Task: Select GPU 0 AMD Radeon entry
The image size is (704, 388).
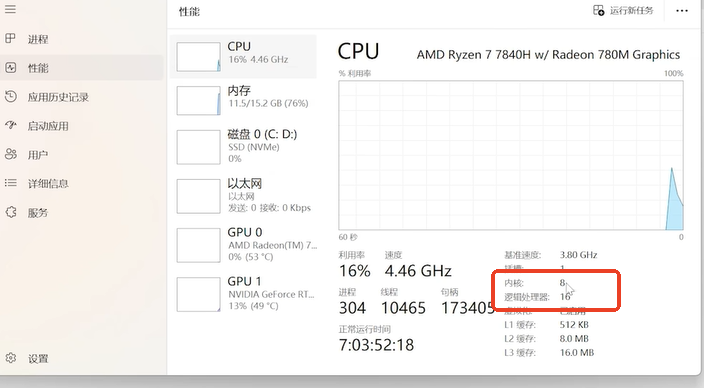Action: click(x=243, y=245)
